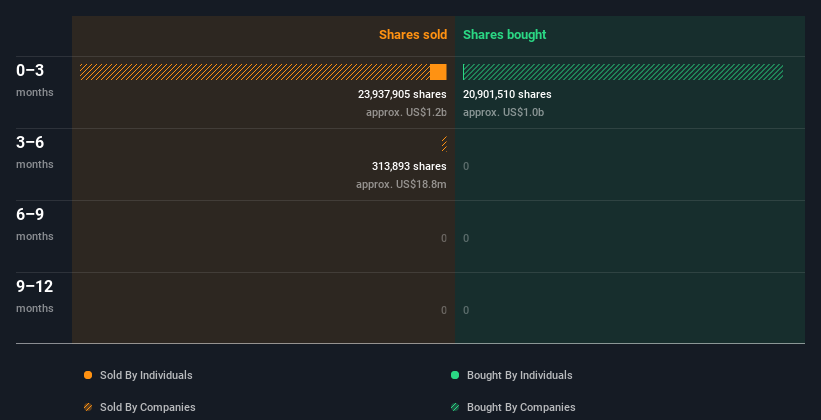The width and height of the screenshot is (821, 420).
Task: Click the small orange hatched bar for 3–6 months
Action: point(444,144)
